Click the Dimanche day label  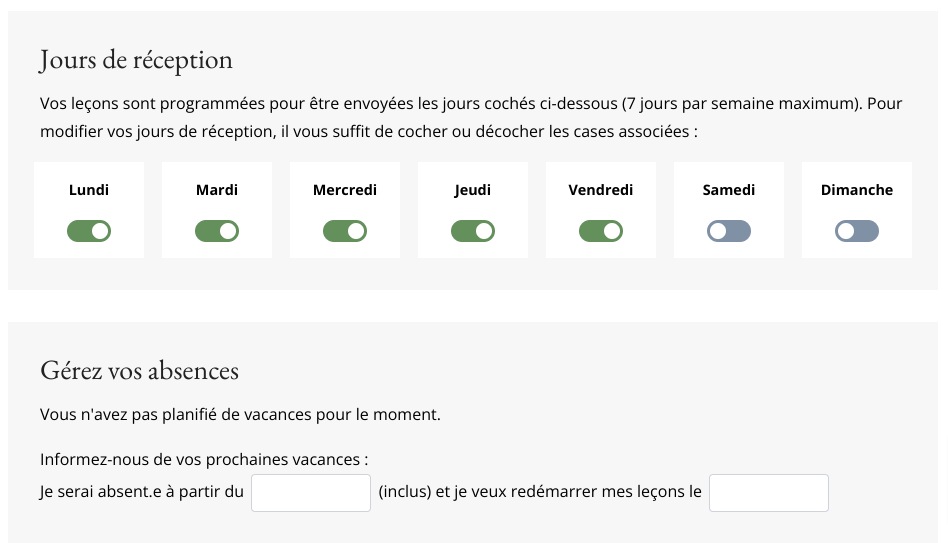(857, 190)
